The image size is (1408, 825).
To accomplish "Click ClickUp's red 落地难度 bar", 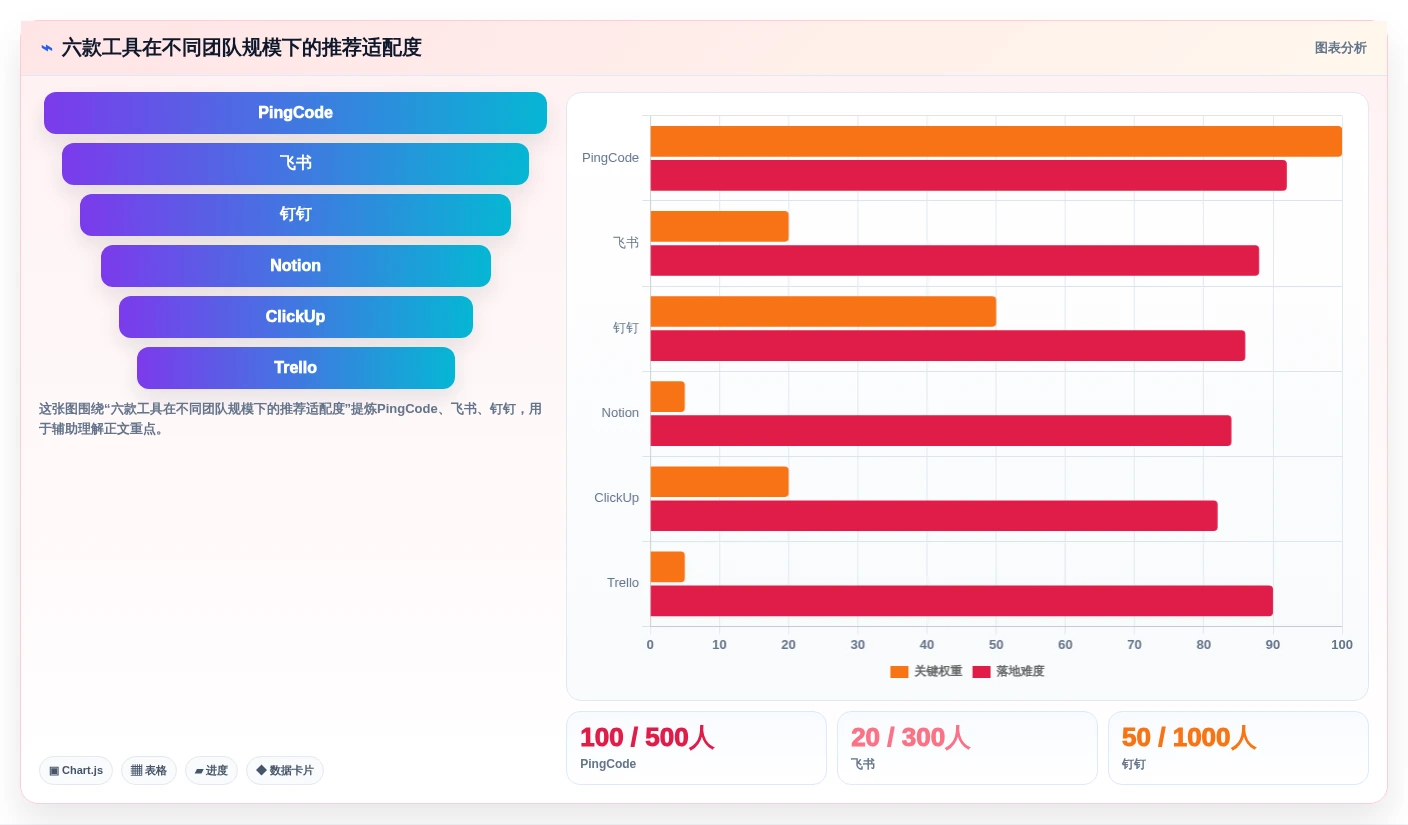I will (x=934, y=515).
